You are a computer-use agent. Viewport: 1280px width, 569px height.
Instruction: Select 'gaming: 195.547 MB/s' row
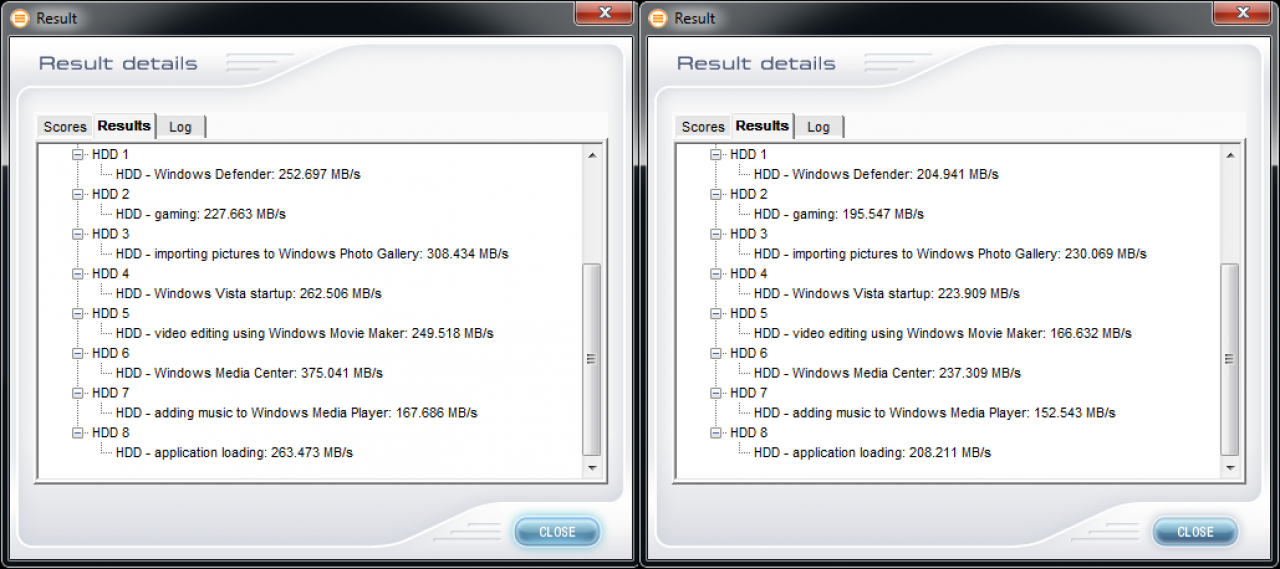tap(838, 214)
